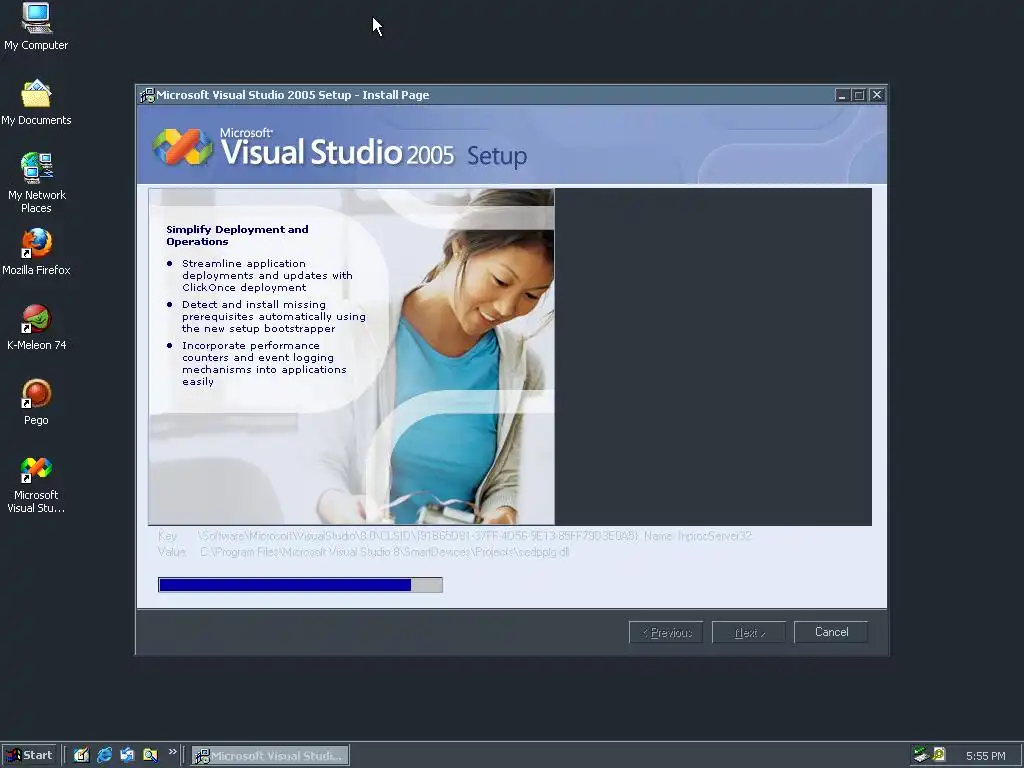Click the Visual Studio 2005 logo in banner
Screen dimensions: 1024x768
tap(183, 146)
